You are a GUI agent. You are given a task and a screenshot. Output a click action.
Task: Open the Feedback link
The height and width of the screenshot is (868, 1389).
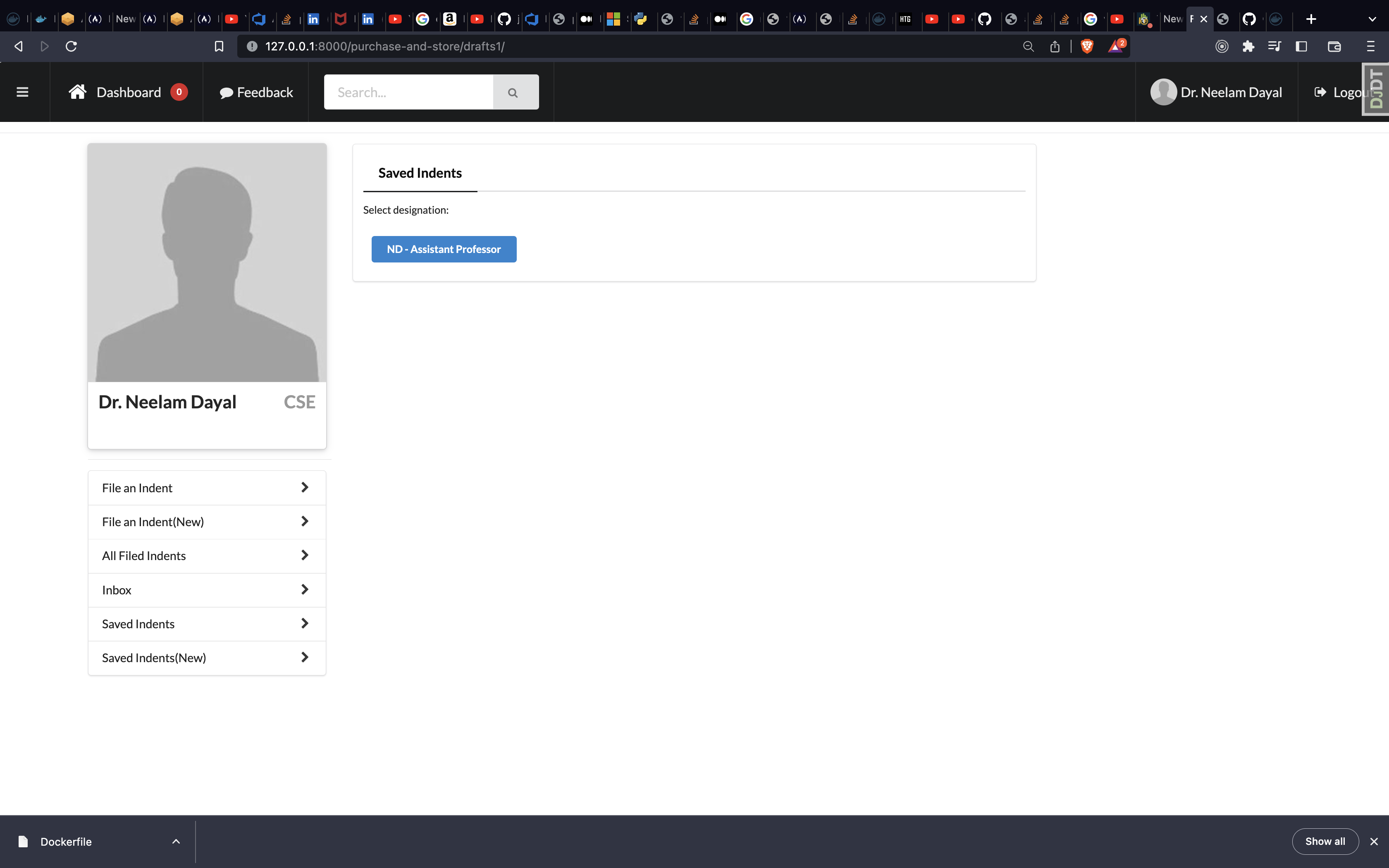(x=257, y=93)
